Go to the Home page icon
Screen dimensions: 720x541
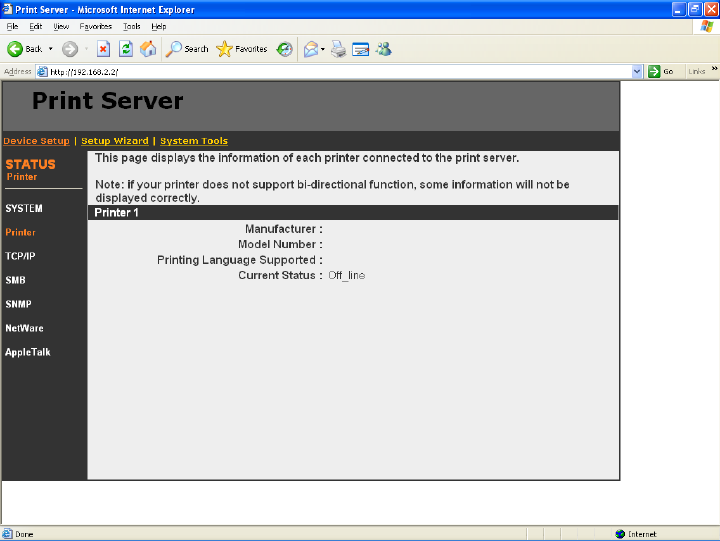(x=148, y=49)
